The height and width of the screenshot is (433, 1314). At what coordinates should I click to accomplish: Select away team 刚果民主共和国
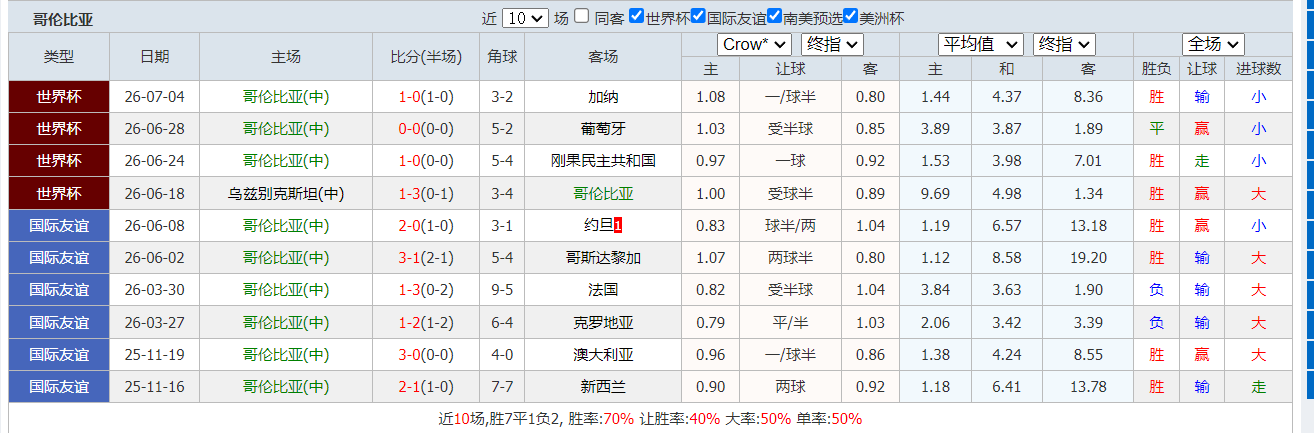[x=603, y=161]
